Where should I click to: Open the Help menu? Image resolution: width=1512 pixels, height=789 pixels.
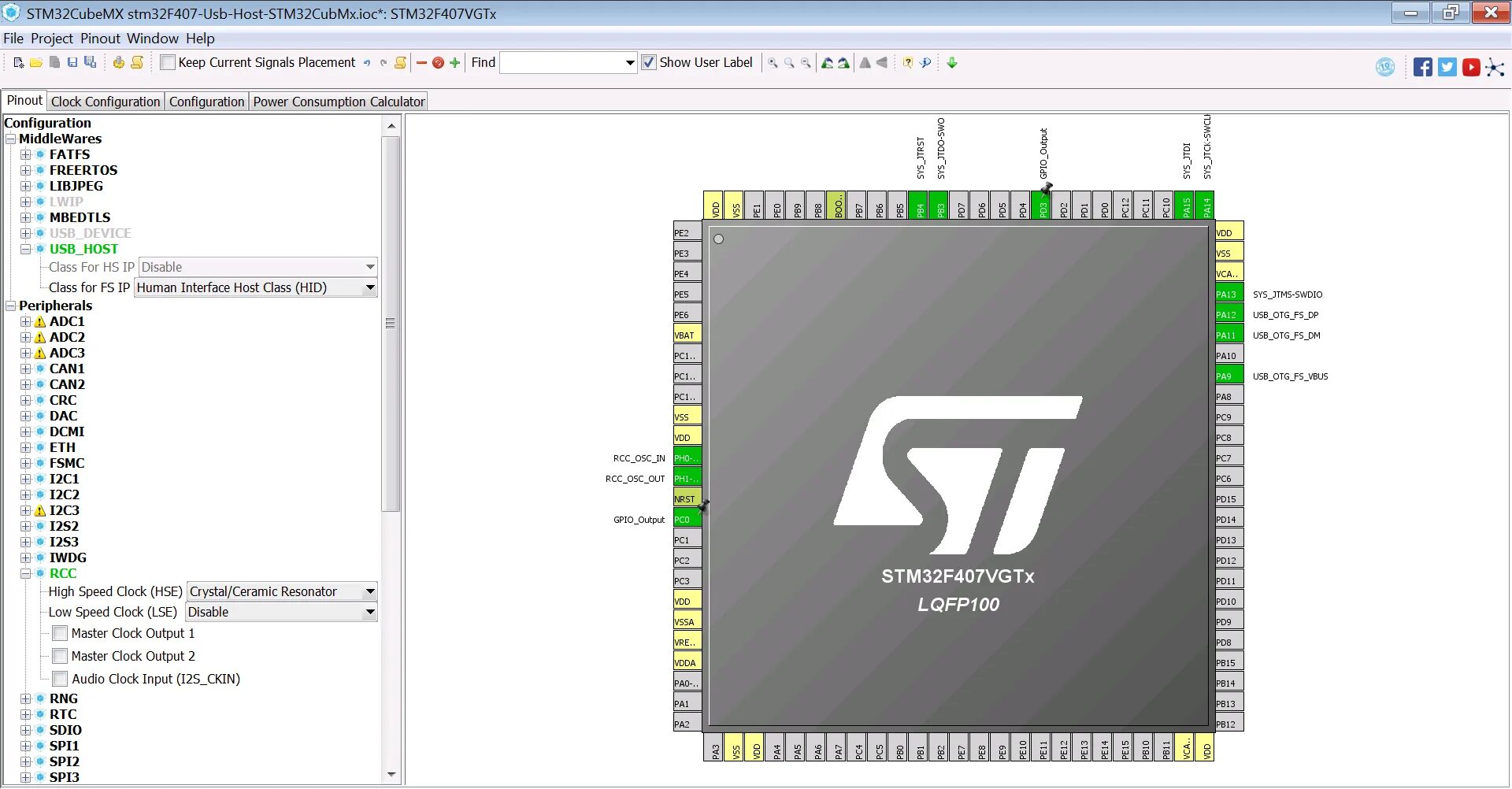pyautogui.click(x=200, y=39)
